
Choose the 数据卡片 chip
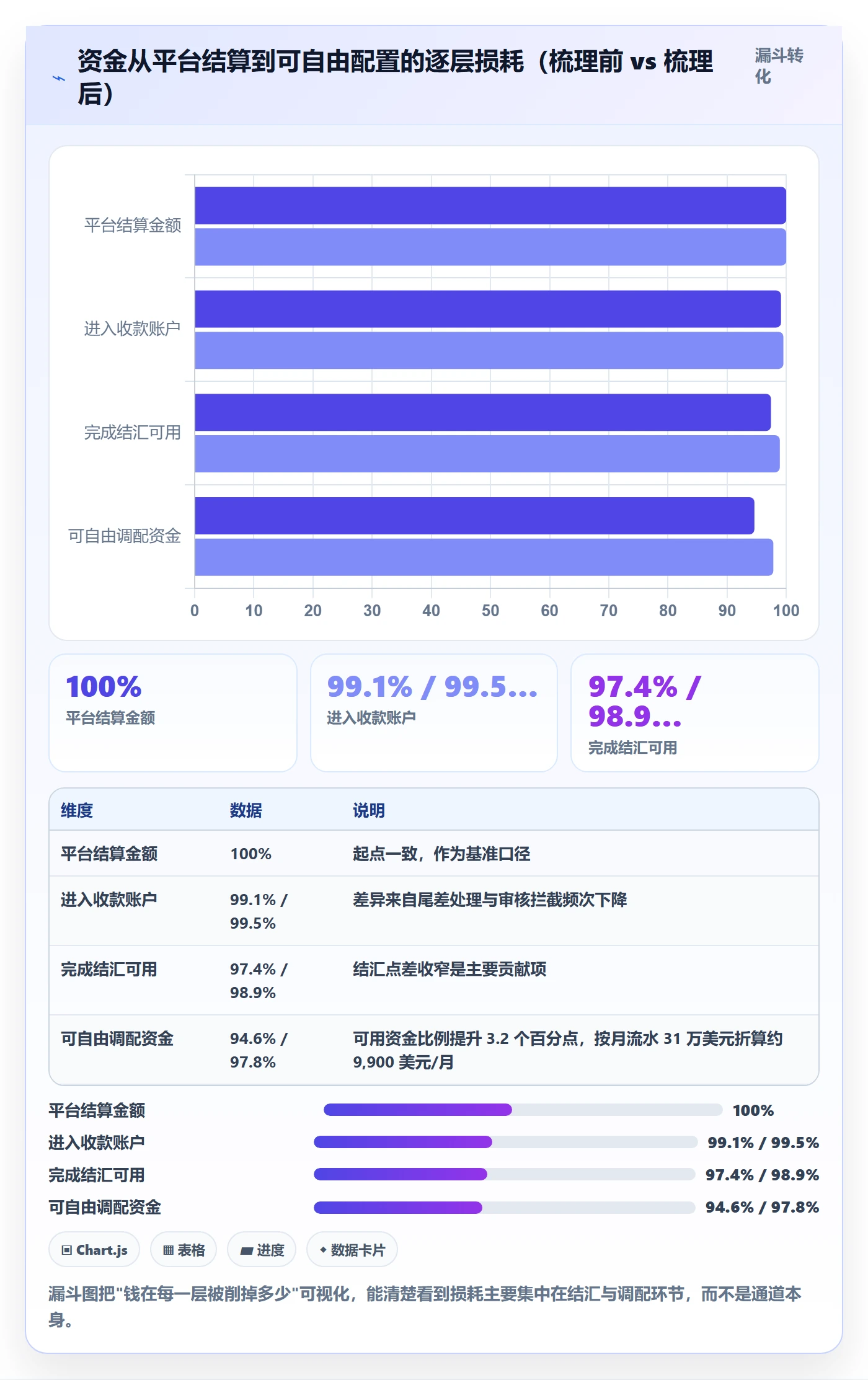point(352,1249)
